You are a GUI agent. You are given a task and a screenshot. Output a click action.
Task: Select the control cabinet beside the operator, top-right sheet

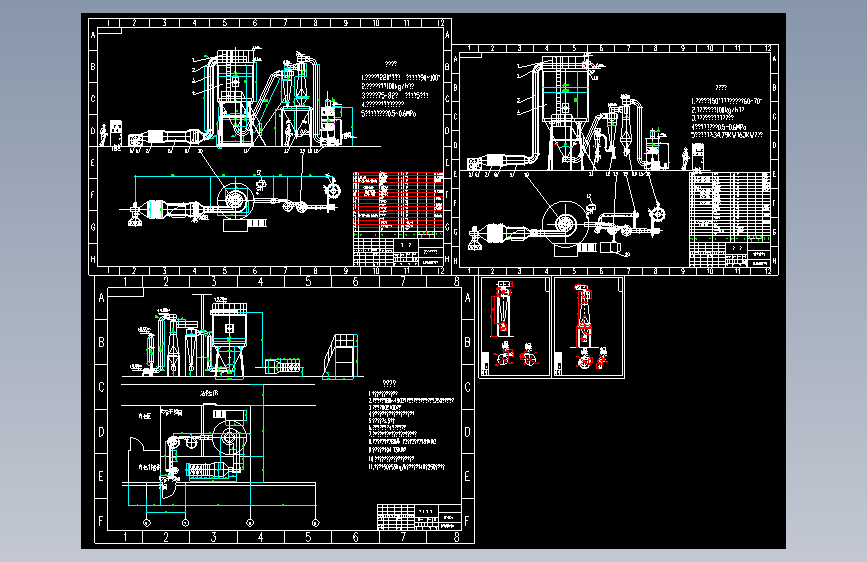click(x=698, y=157)
